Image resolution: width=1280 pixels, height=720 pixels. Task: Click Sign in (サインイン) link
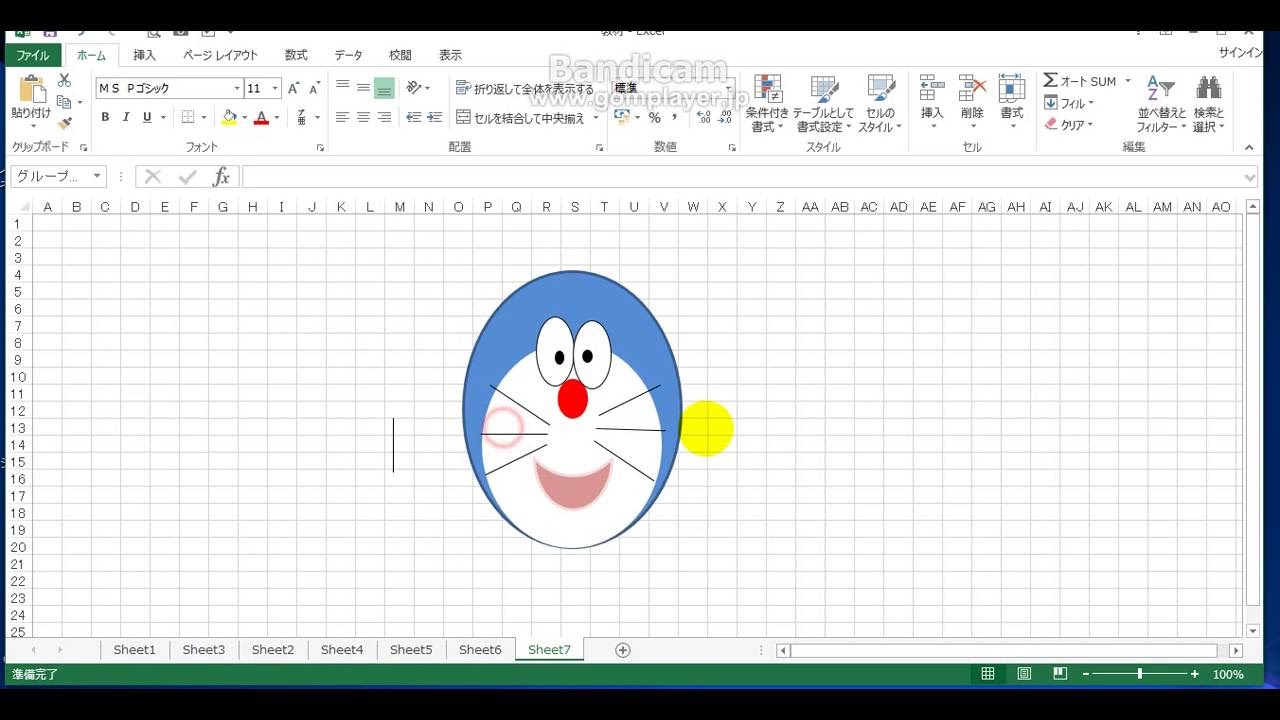(x=1240, y=53)
